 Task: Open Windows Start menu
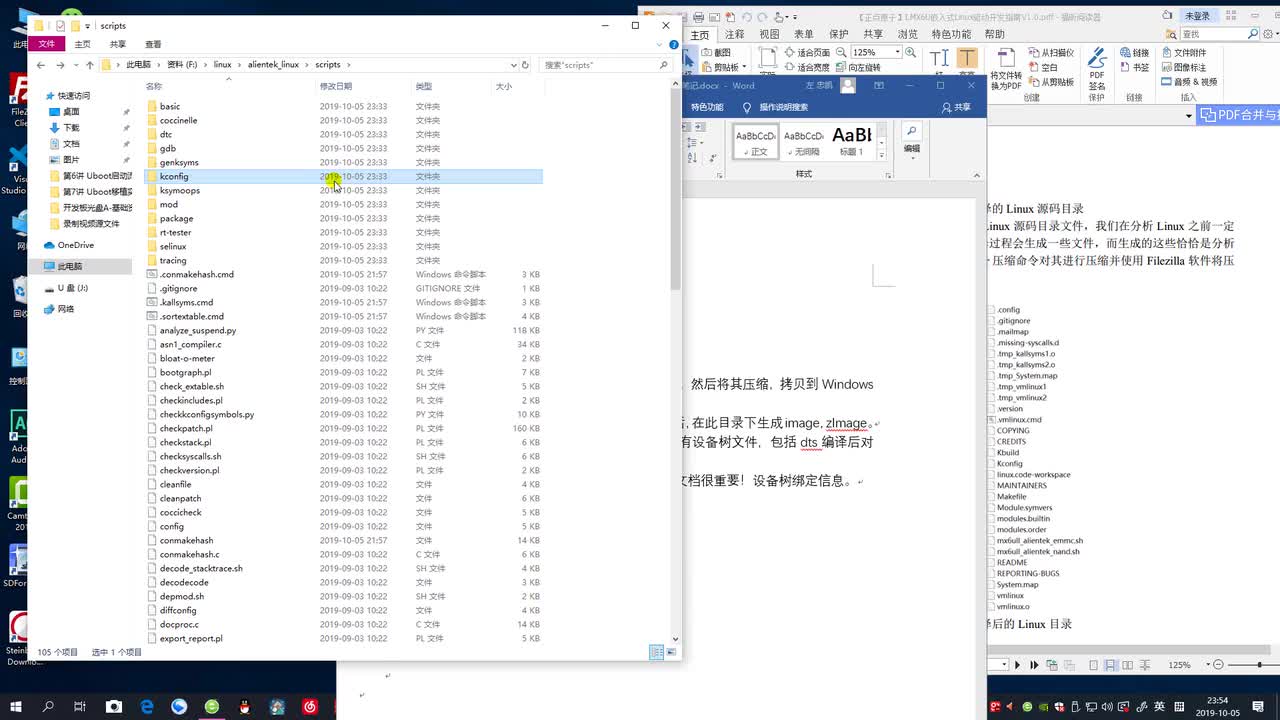[17, 706]
